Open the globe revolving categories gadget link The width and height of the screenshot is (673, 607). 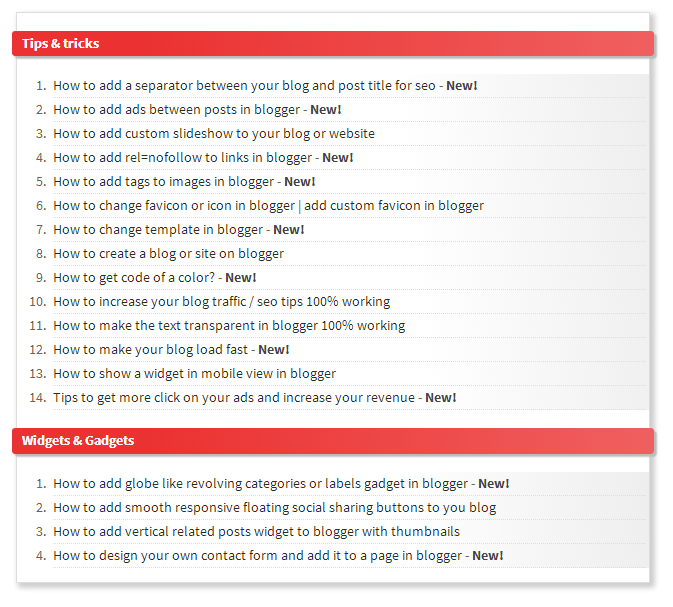point(260,484)
